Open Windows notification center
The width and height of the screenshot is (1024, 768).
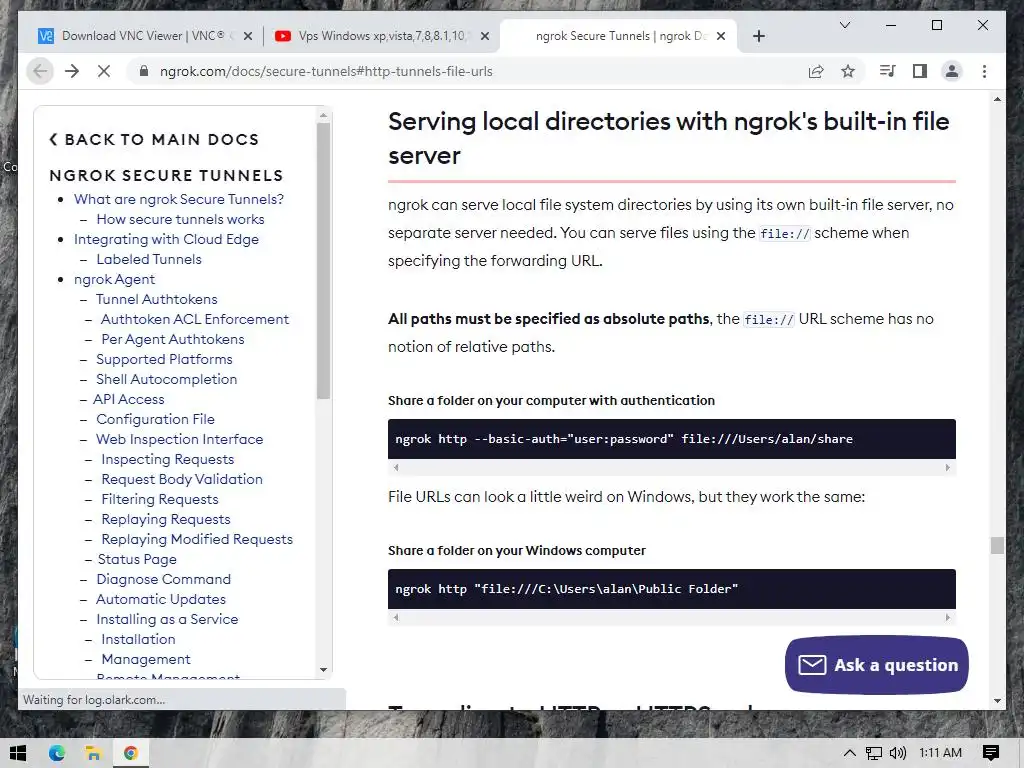[991, 753]
